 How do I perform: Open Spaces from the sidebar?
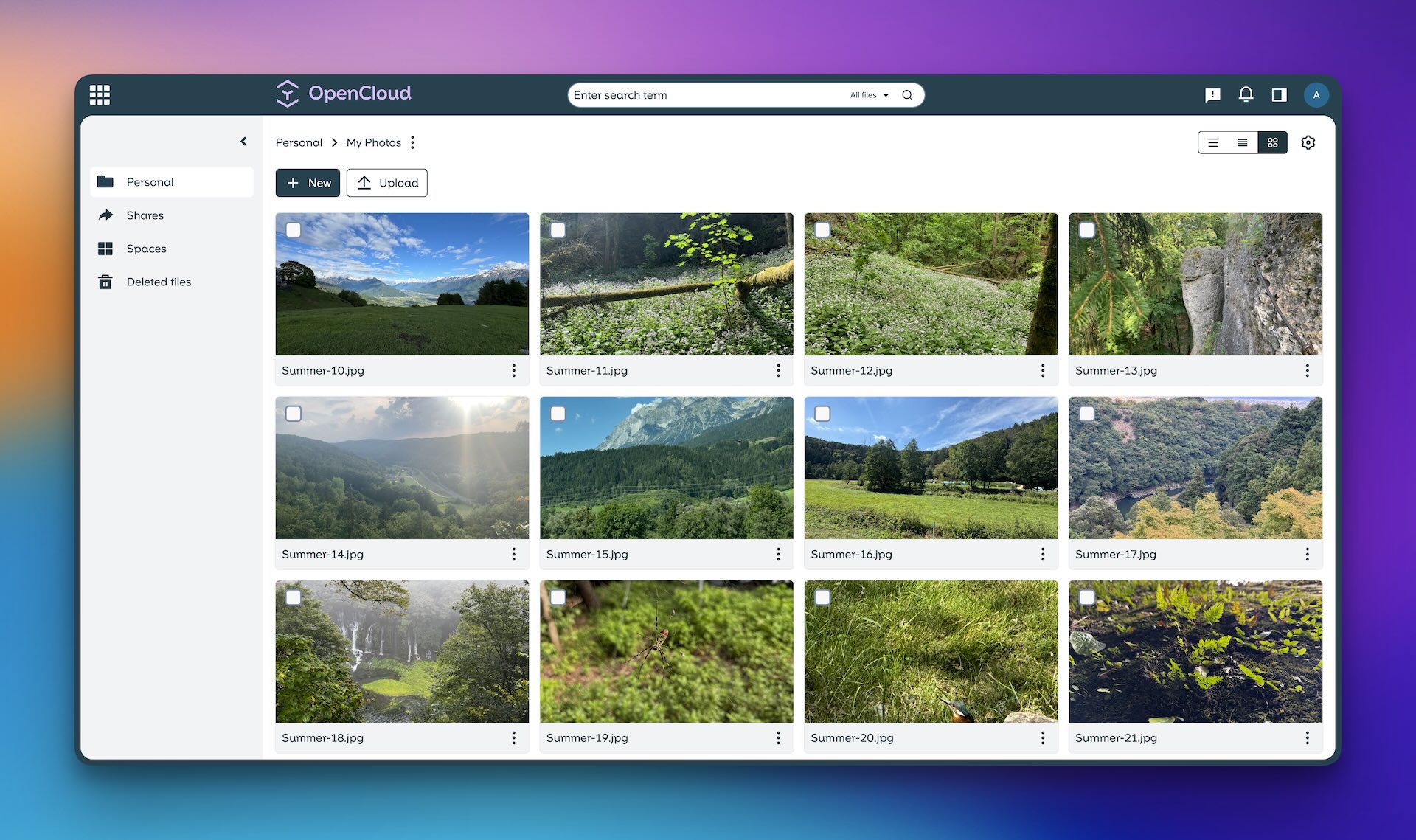(146, 249)
